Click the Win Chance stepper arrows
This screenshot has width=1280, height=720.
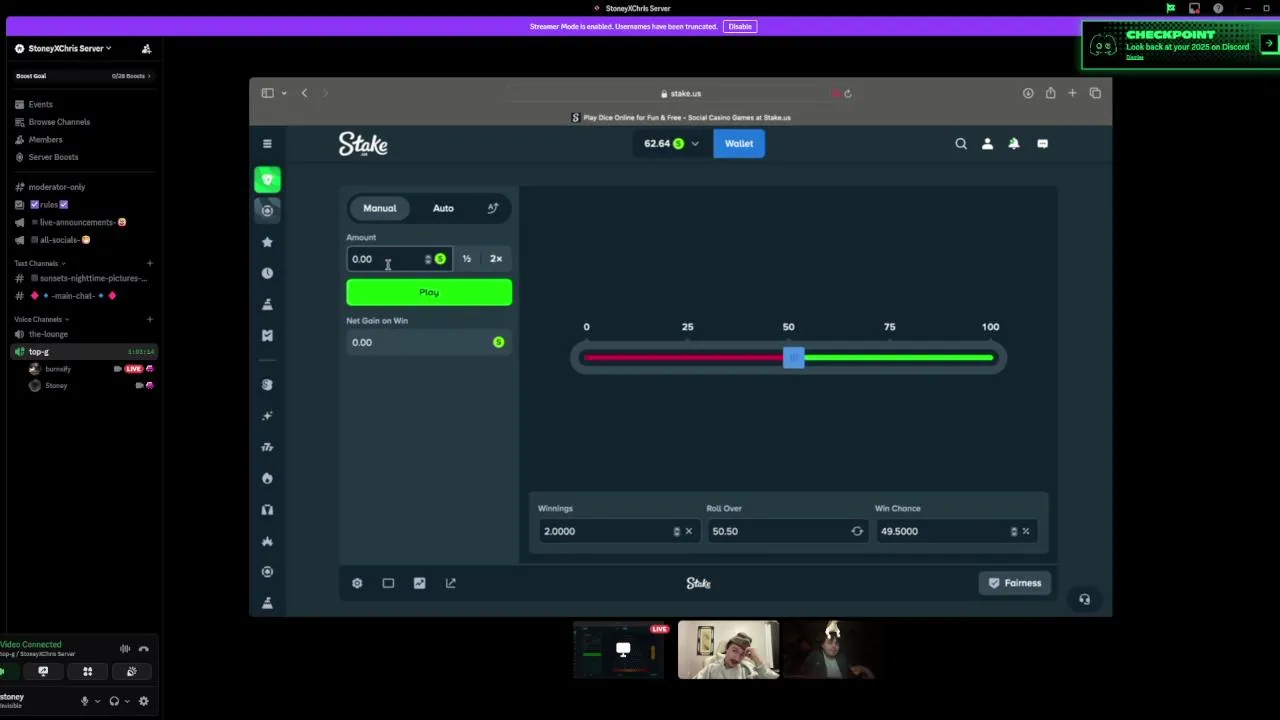tap(1013, 531)
